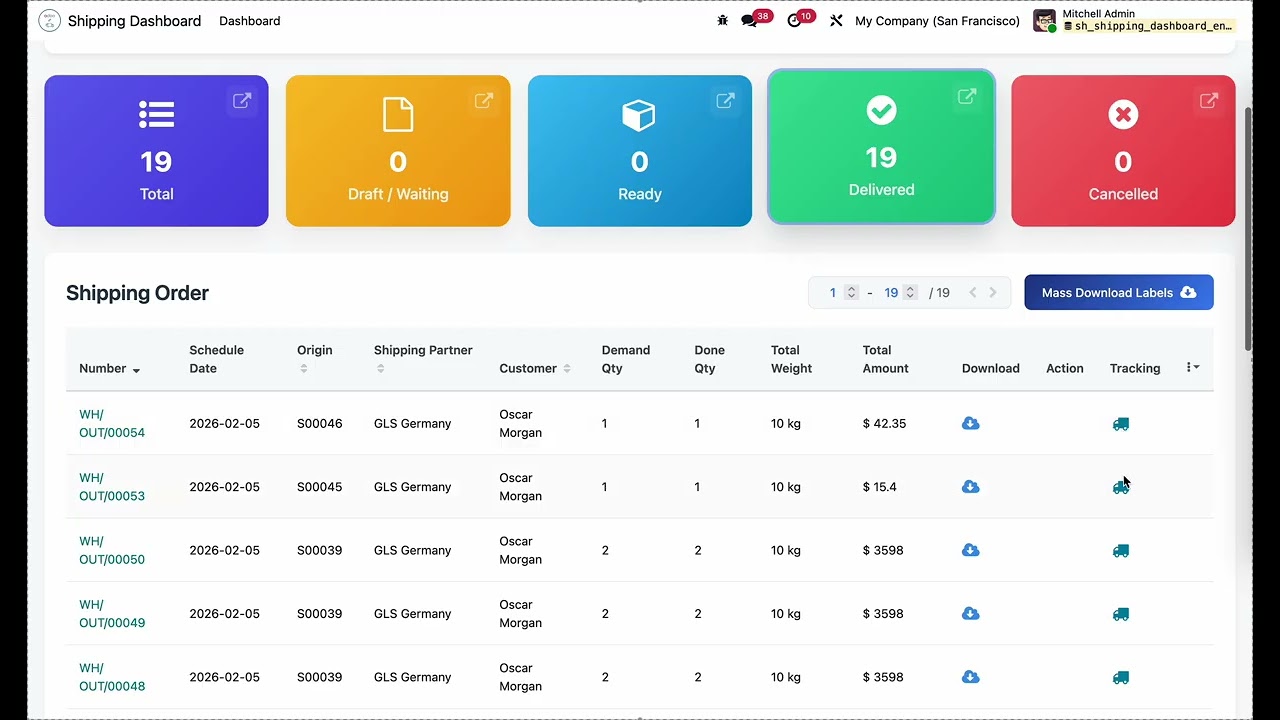Sort the table by Shipping Partner column

pyautogui.click(x=423, y=359)
